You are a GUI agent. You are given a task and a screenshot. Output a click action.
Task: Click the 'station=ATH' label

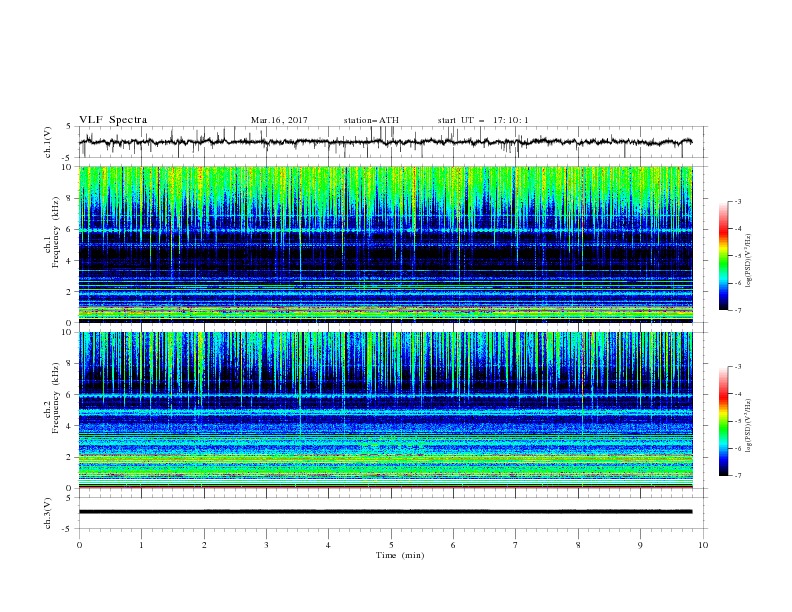(x=371, y=120)
